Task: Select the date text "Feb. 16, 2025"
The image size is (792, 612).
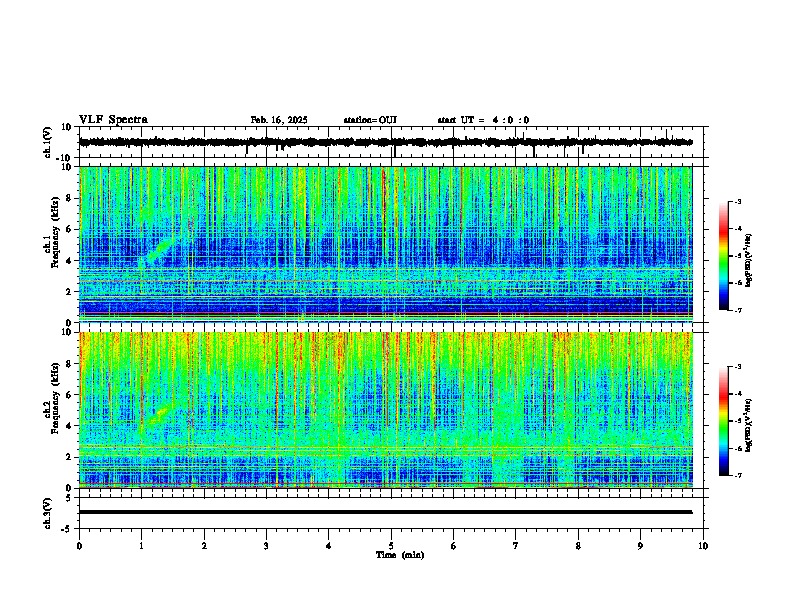Action: 279,120
